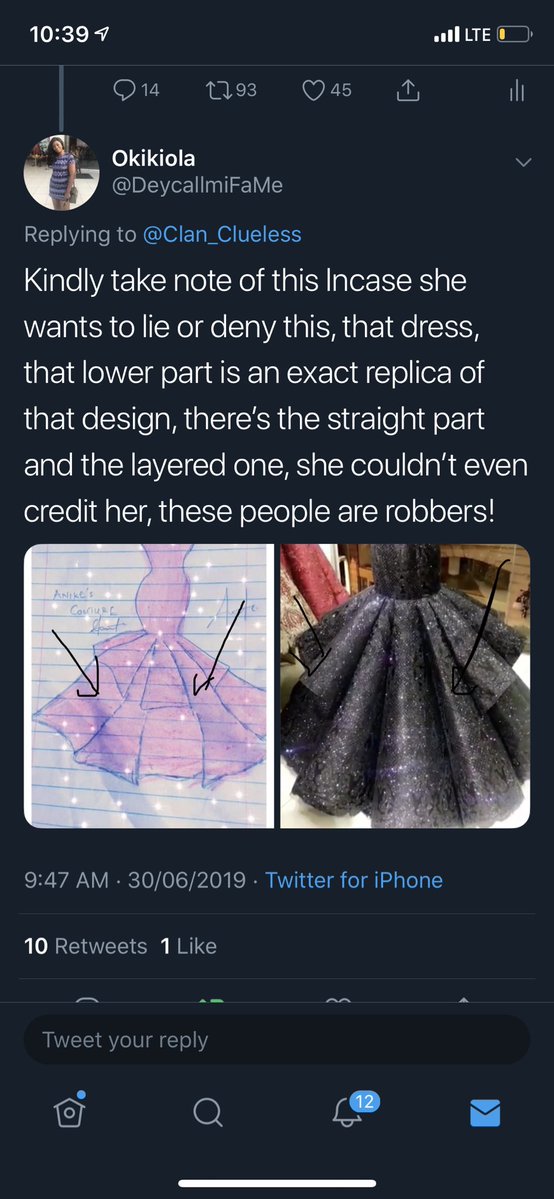The width and height of the screenshot is (554, 1199).
Task: View the 1 Like list
Action: point(188,946)
